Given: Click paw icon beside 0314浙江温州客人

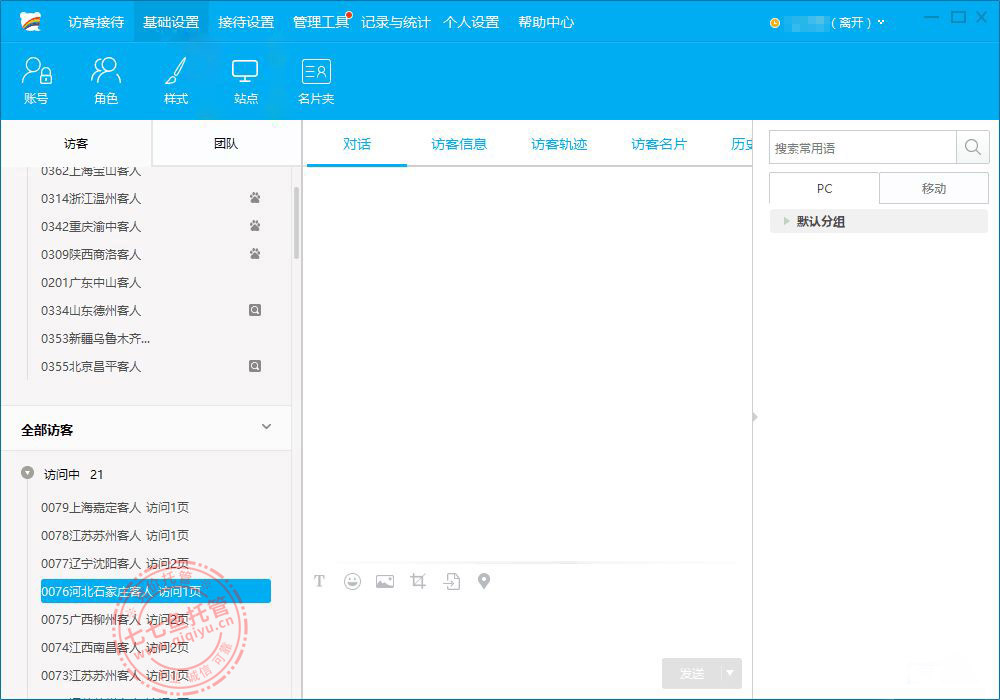Looking at the screenshot, I should pos(255,198).
